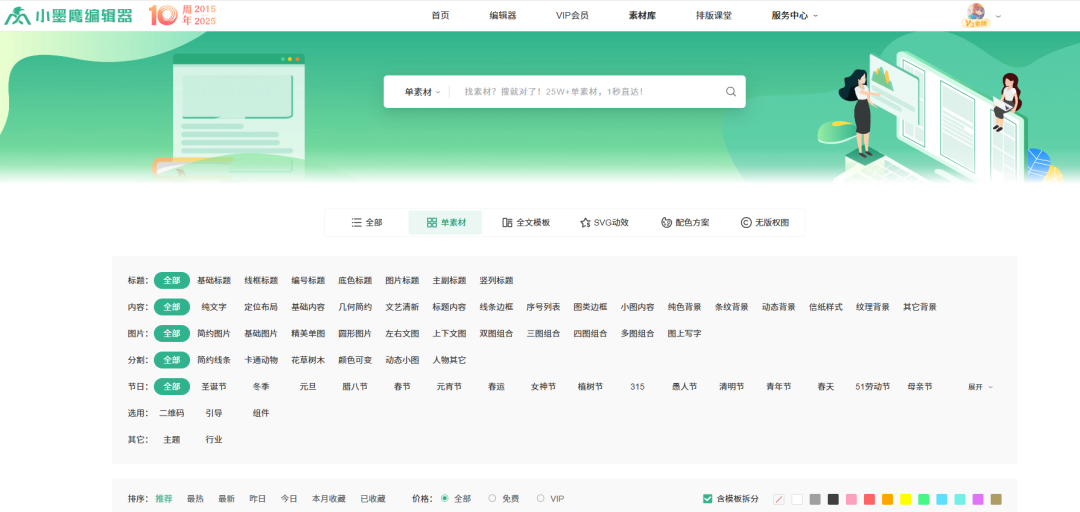Click the search magnifier icon
Image resolution: width=1080 pixels, height=512 pixels.
click(731, 92)
